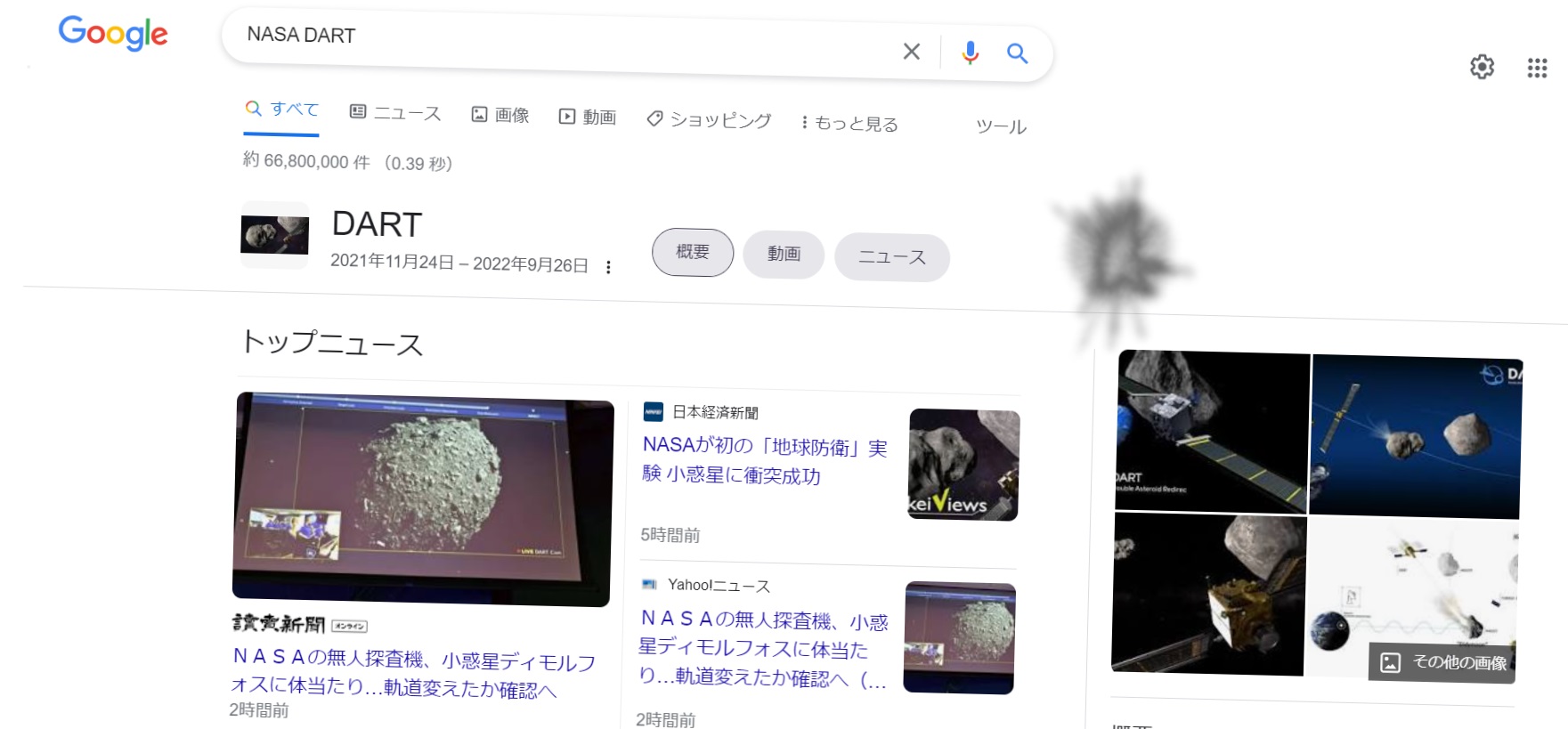Start voice search with microphone icon
This screenshot has width=1568, height=729.
(x=970, y=53)
